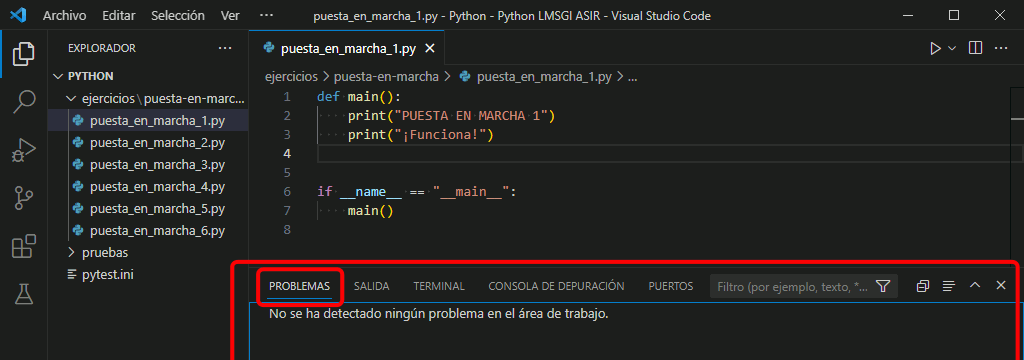This screenshot has height=360, width=1024.
Task: Open run options dropdown next to play
Action: (952, 48)
